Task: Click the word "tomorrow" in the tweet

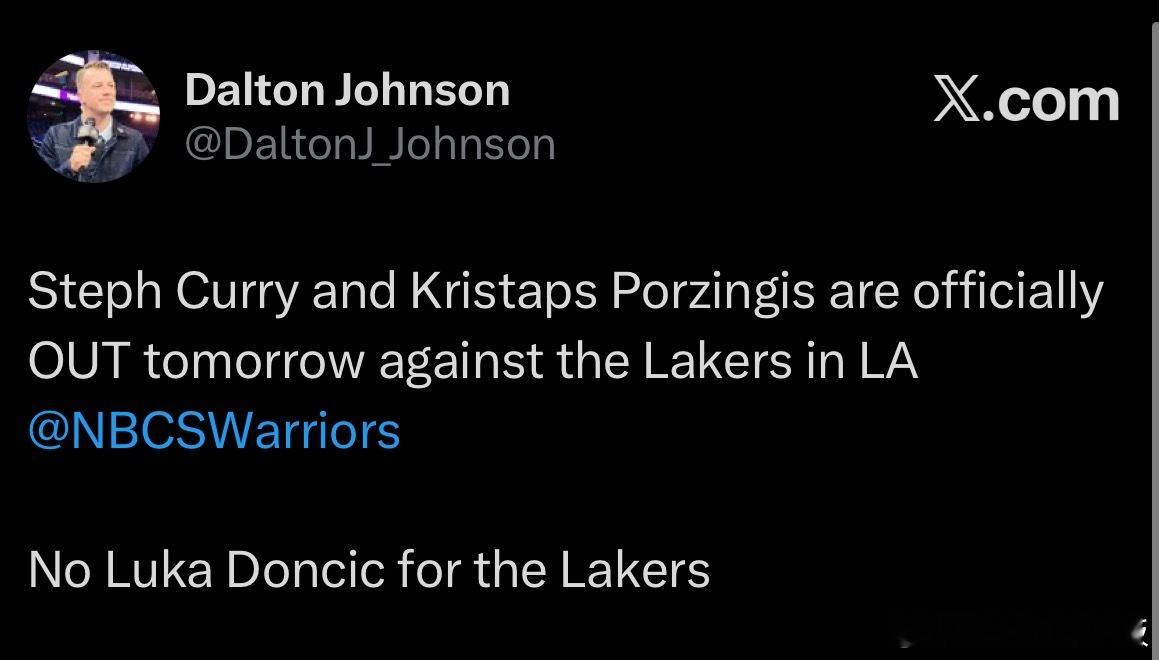Action: 255,362
